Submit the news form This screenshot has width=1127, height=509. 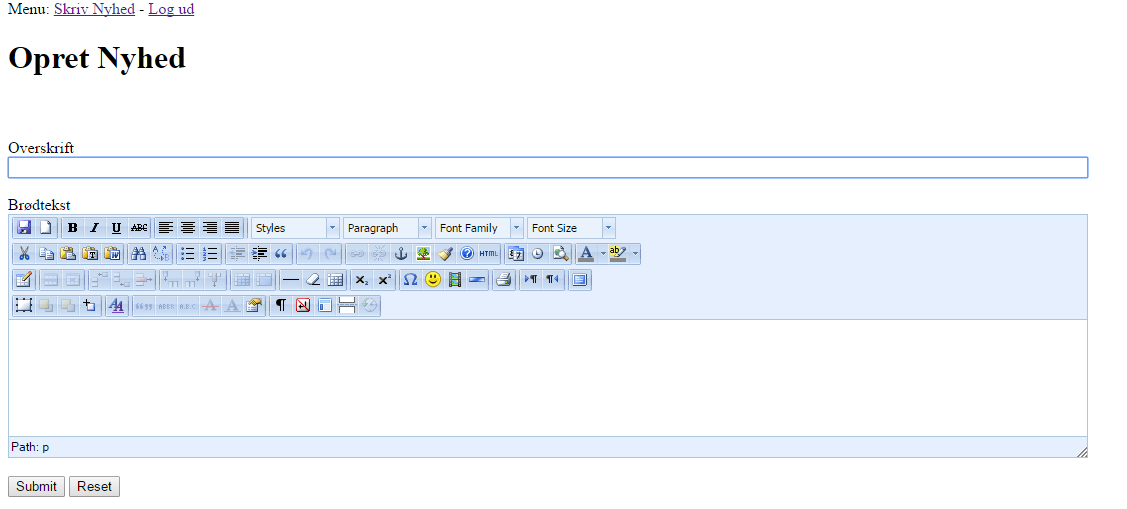pyautogui.click(x=36, y=487)
